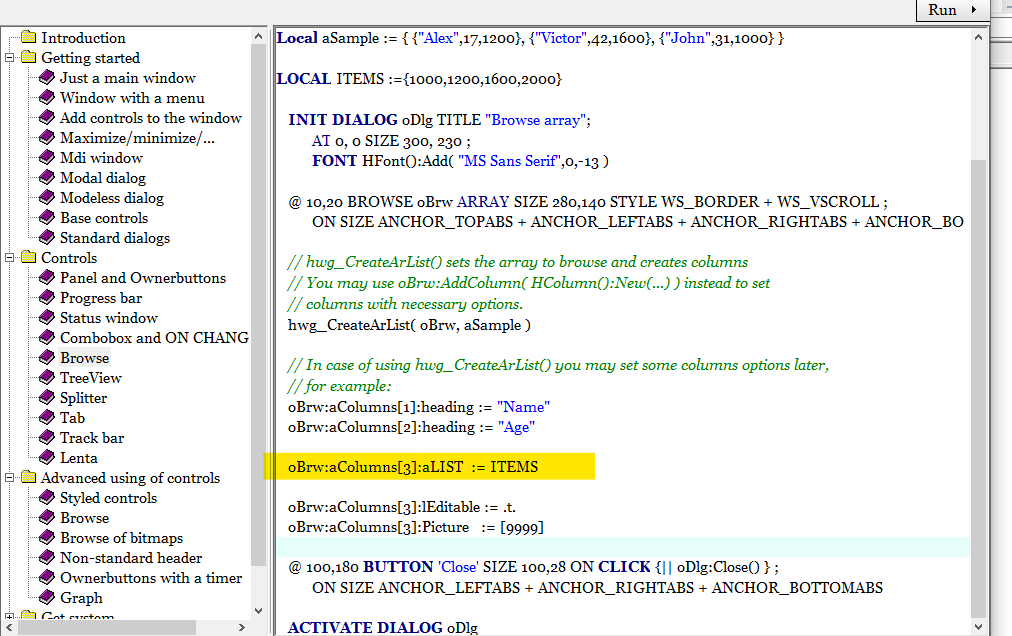
Task: Select the Mdi window topic
Action: [x=101, y=158]
